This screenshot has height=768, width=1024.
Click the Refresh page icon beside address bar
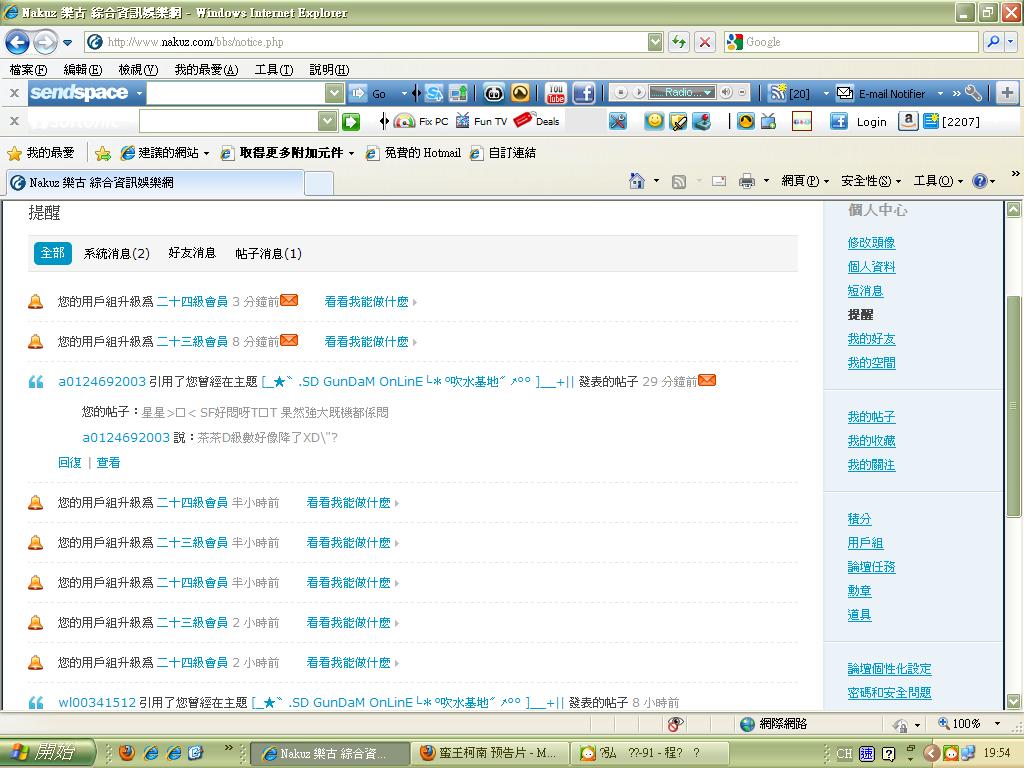tap(679, 42)
